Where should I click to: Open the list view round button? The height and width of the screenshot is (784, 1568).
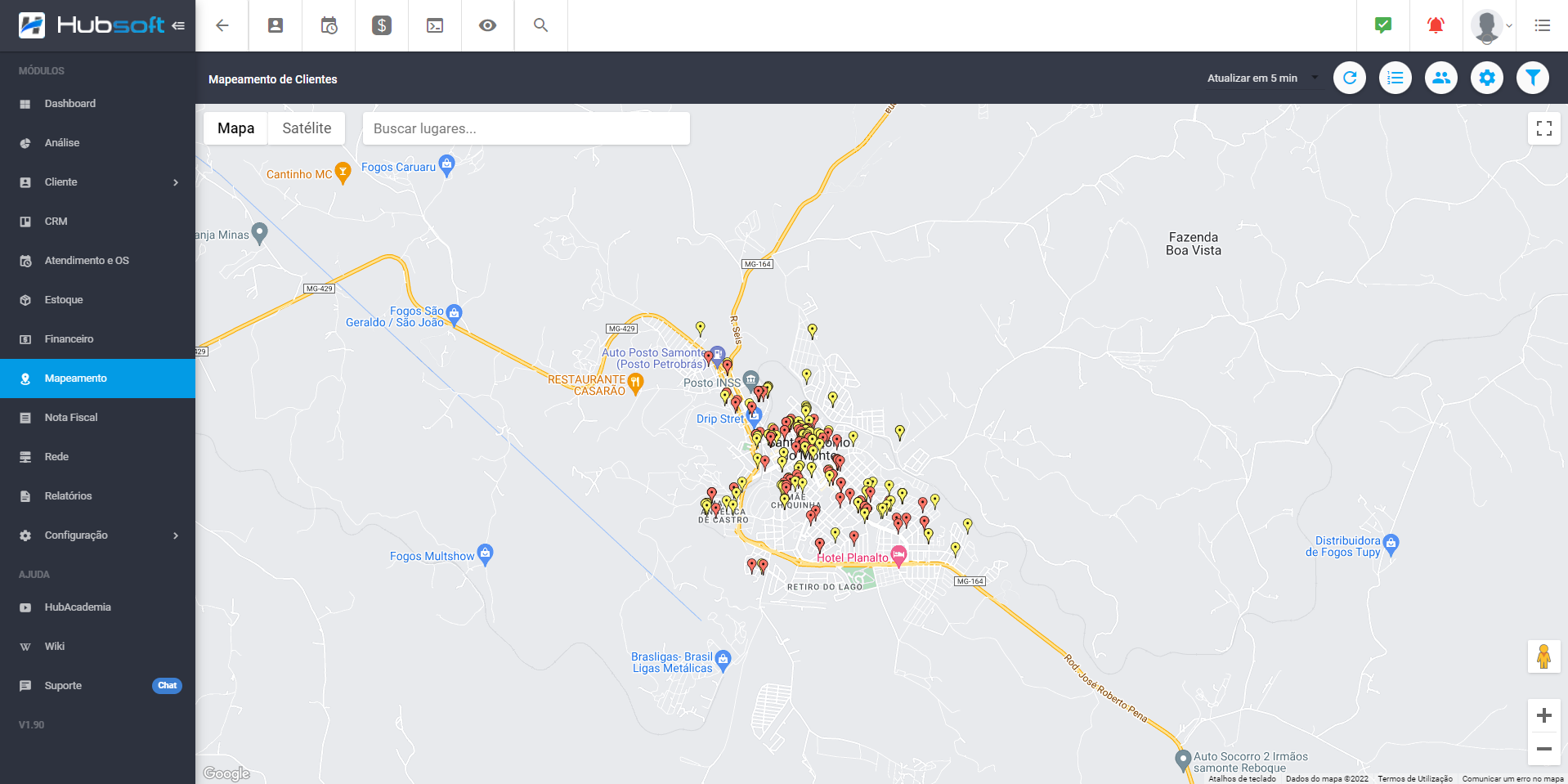click(1396, 78)
